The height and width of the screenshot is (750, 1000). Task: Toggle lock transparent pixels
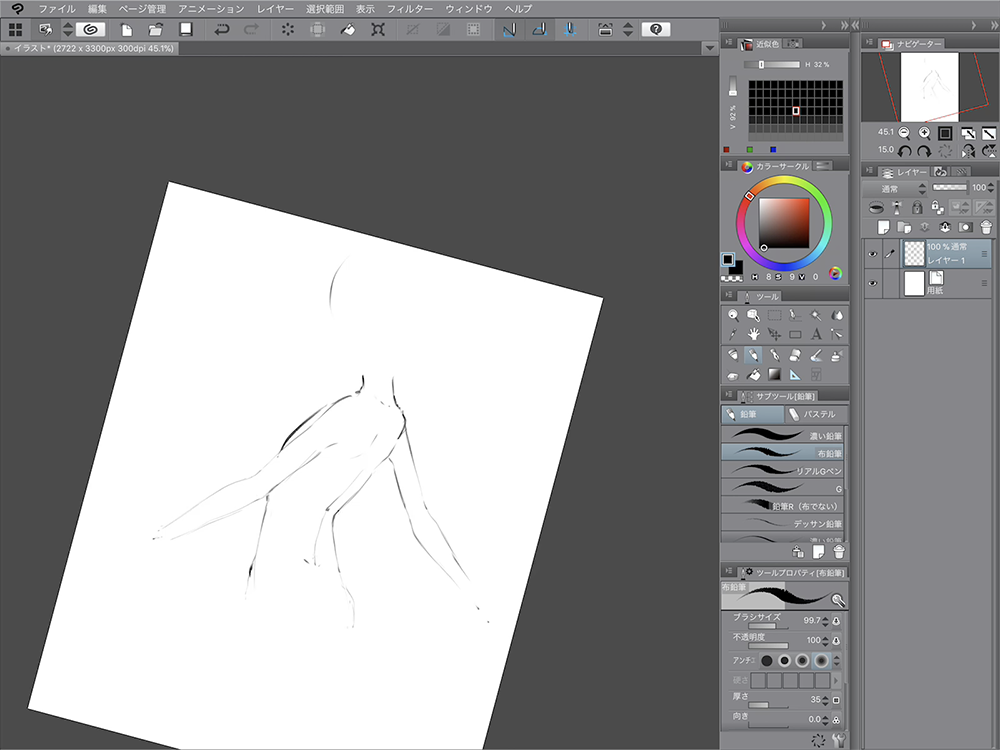point(937,207)
